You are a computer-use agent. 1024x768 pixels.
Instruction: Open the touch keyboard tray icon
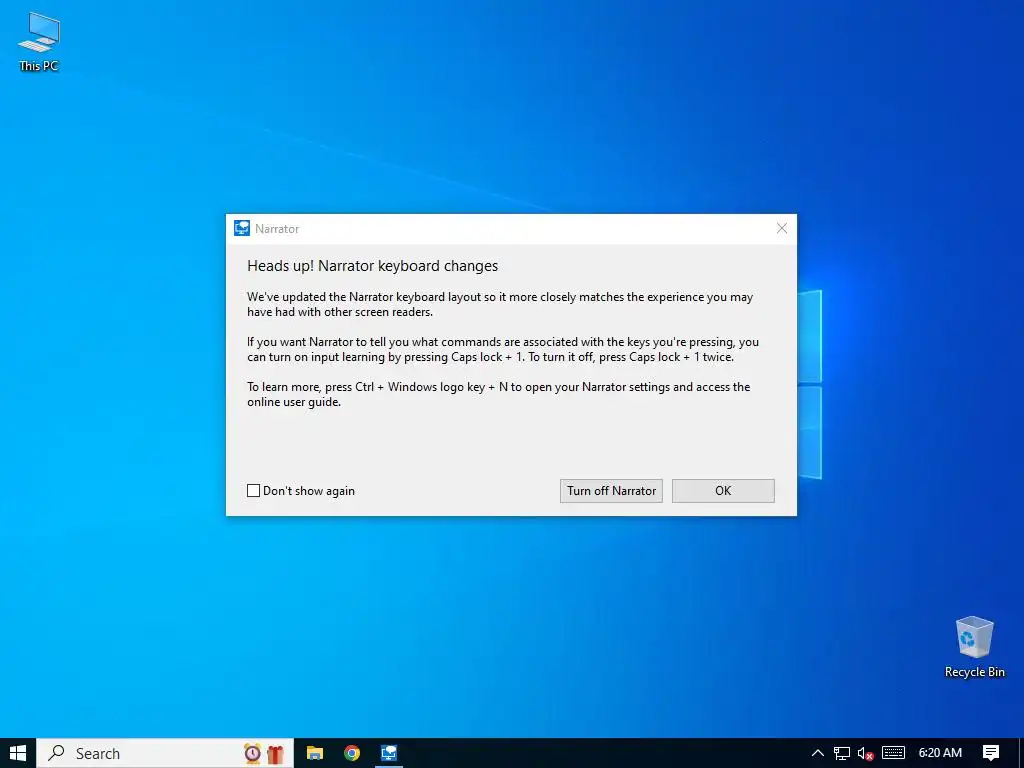click(893, 753)
